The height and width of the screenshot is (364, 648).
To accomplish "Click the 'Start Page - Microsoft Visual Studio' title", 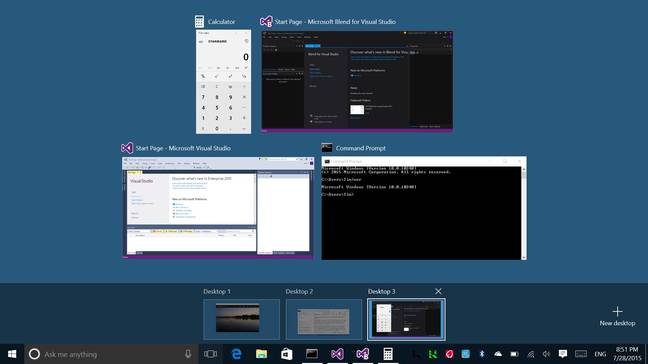I will pyautogui.click(x=183, y=148).
